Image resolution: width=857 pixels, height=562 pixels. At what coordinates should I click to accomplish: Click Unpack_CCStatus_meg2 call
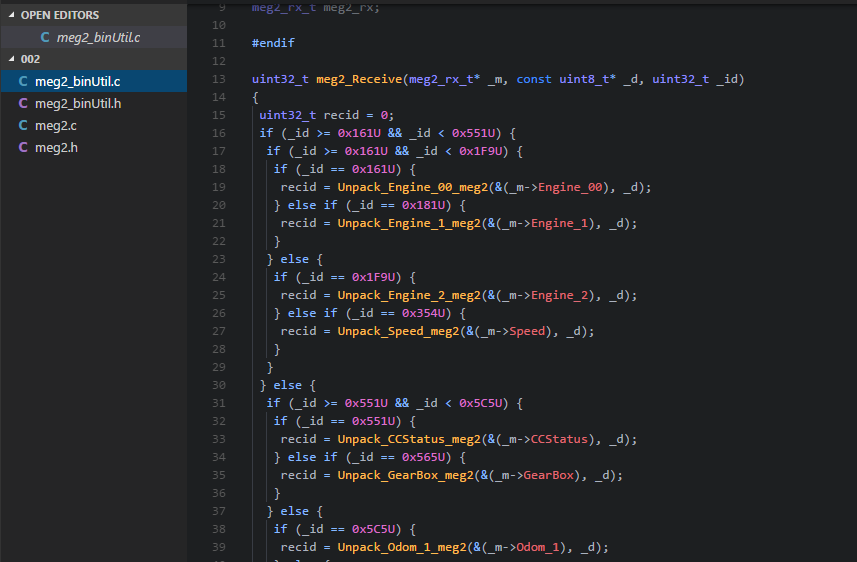[409, 439]
